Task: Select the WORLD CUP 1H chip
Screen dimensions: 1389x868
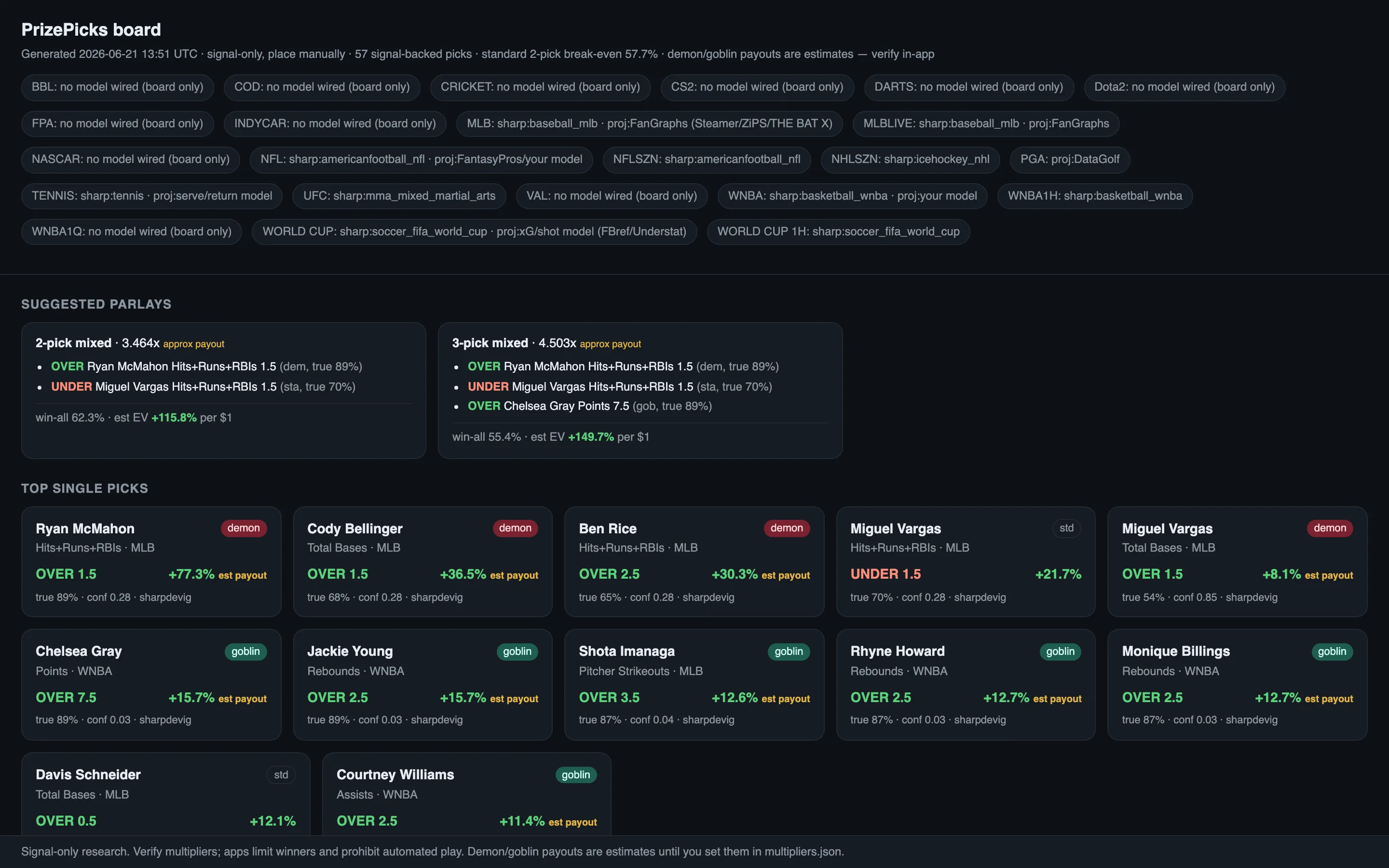Action: pos(839,232)
